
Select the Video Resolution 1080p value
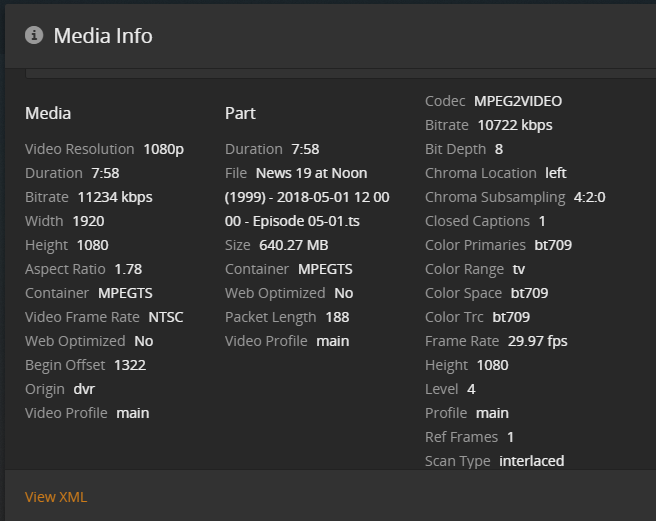click(164, 149)
